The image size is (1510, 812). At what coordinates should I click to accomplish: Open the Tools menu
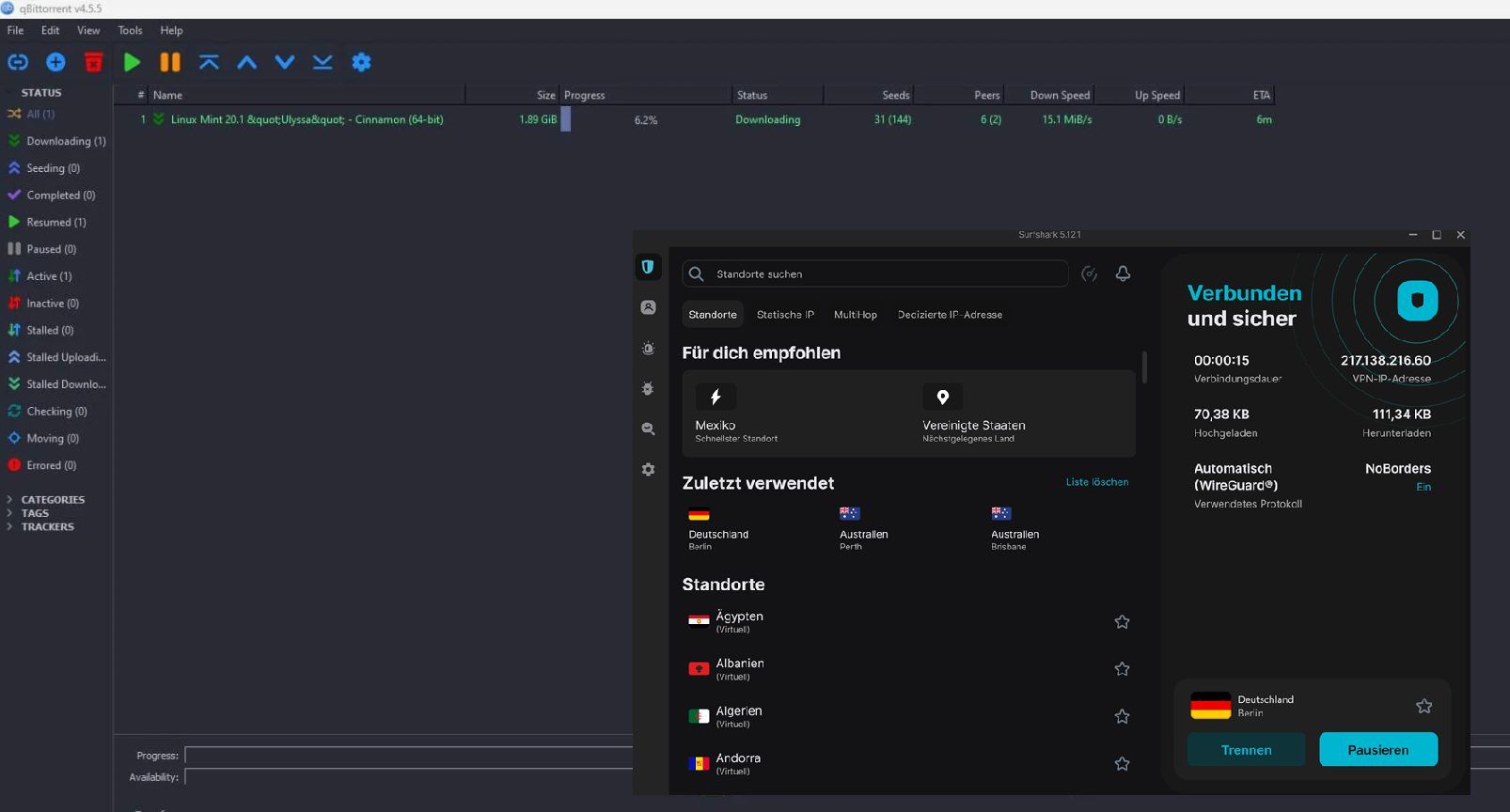pos(130,30)
